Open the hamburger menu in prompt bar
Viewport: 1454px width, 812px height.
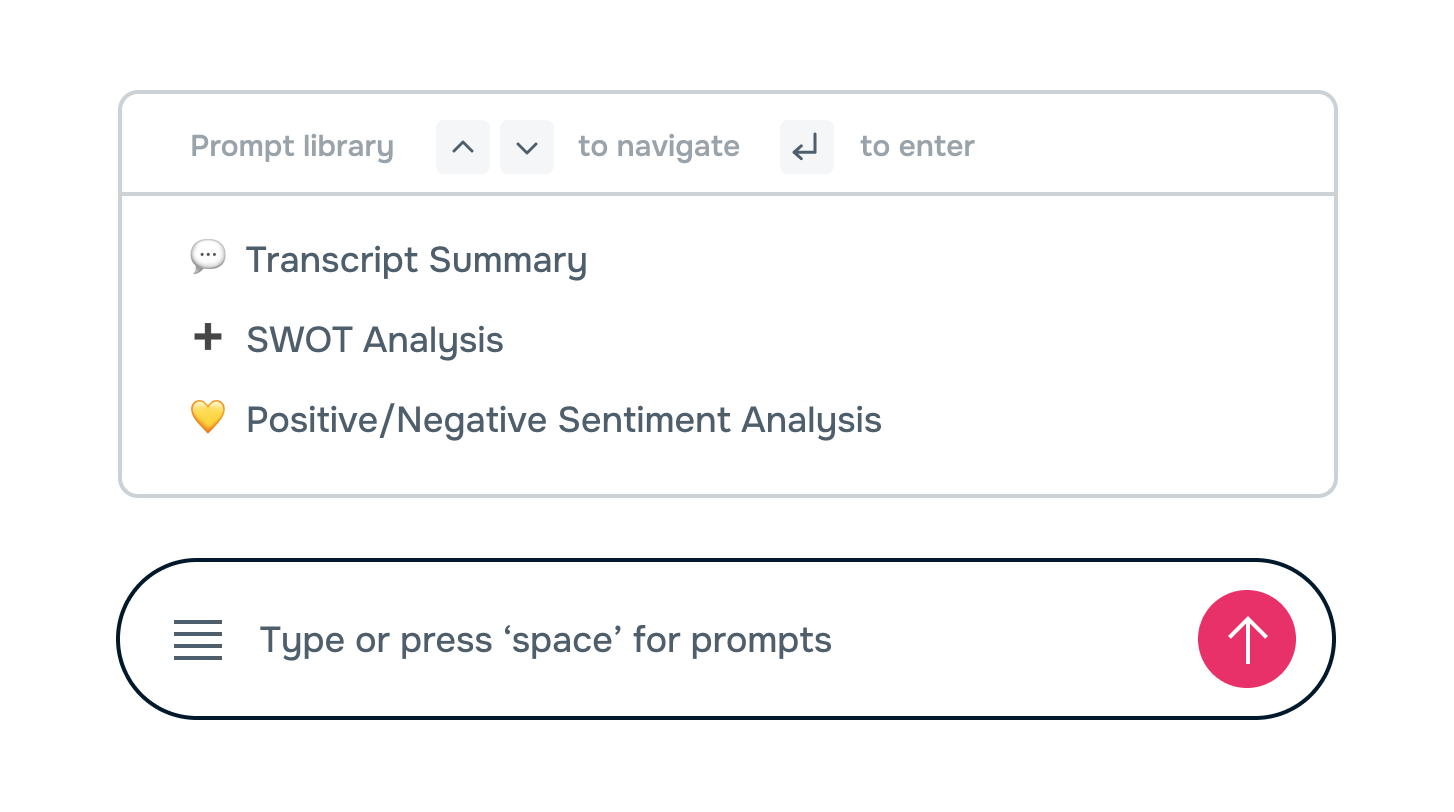click(198, 640)
